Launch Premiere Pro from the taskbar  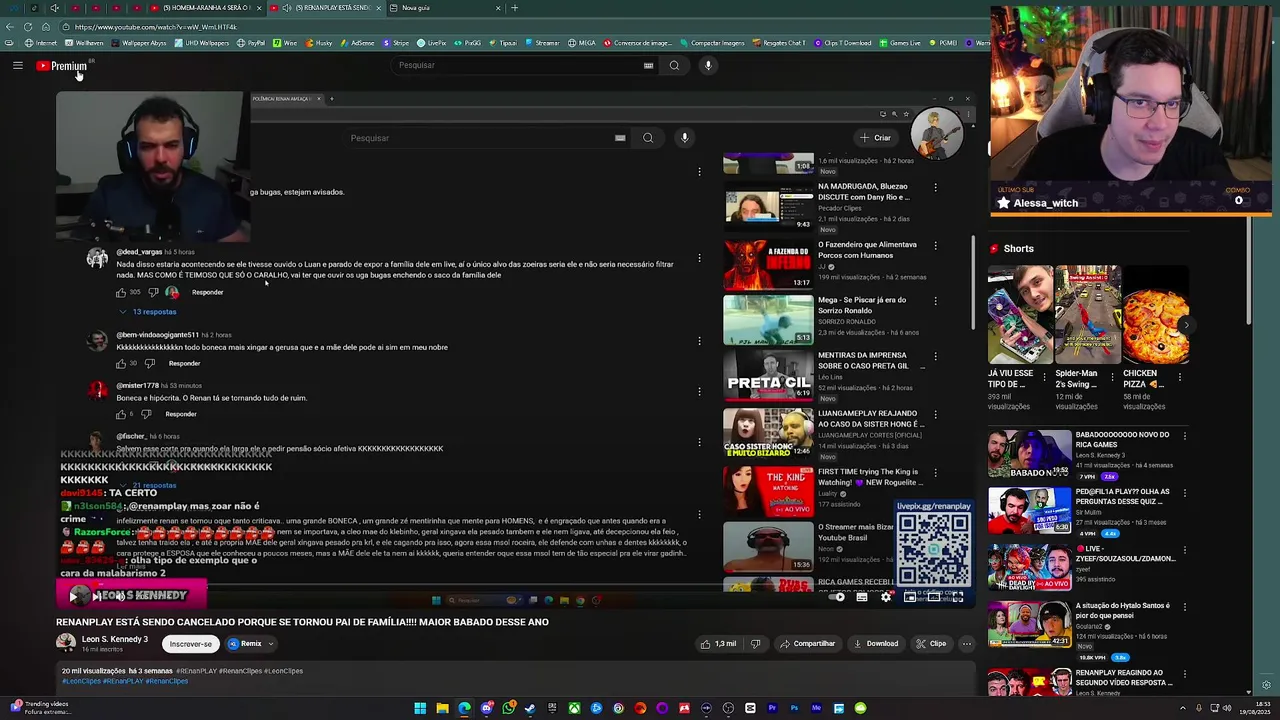click(x=772, y=708)
